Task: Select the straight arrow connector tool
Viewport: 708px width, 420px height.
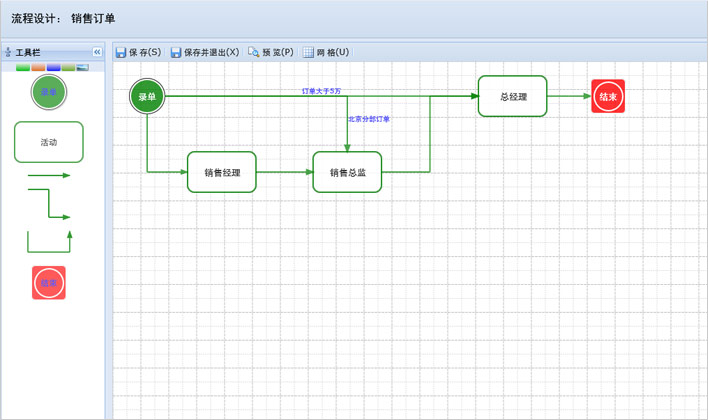Action: point(48,176)
